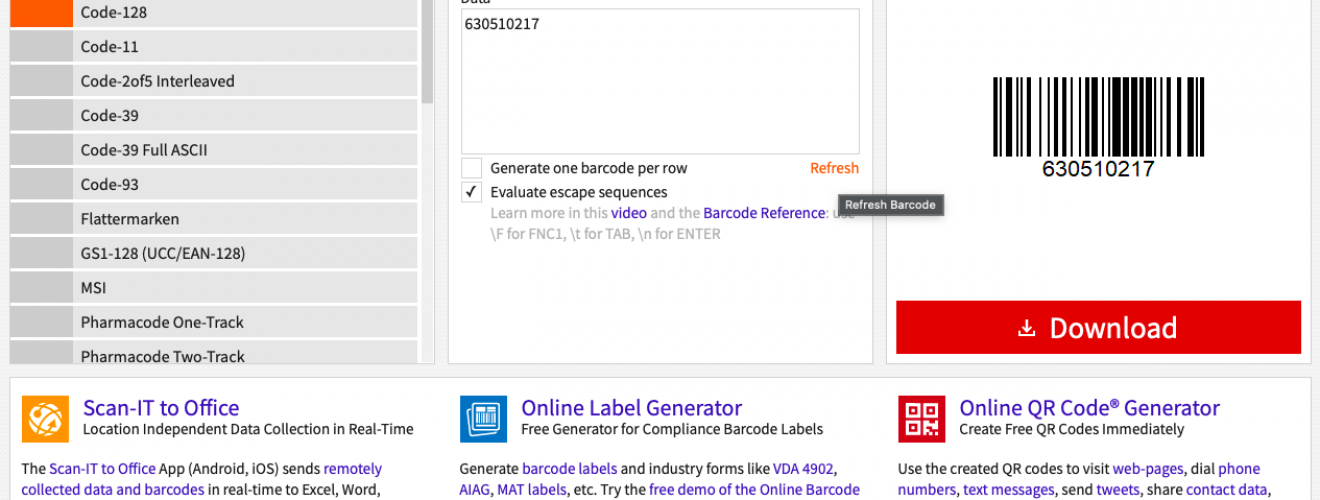Screen dimensions: 1320x500
Task: Open the Online Label Generator heading link
Action: click(x=631, y=408)
